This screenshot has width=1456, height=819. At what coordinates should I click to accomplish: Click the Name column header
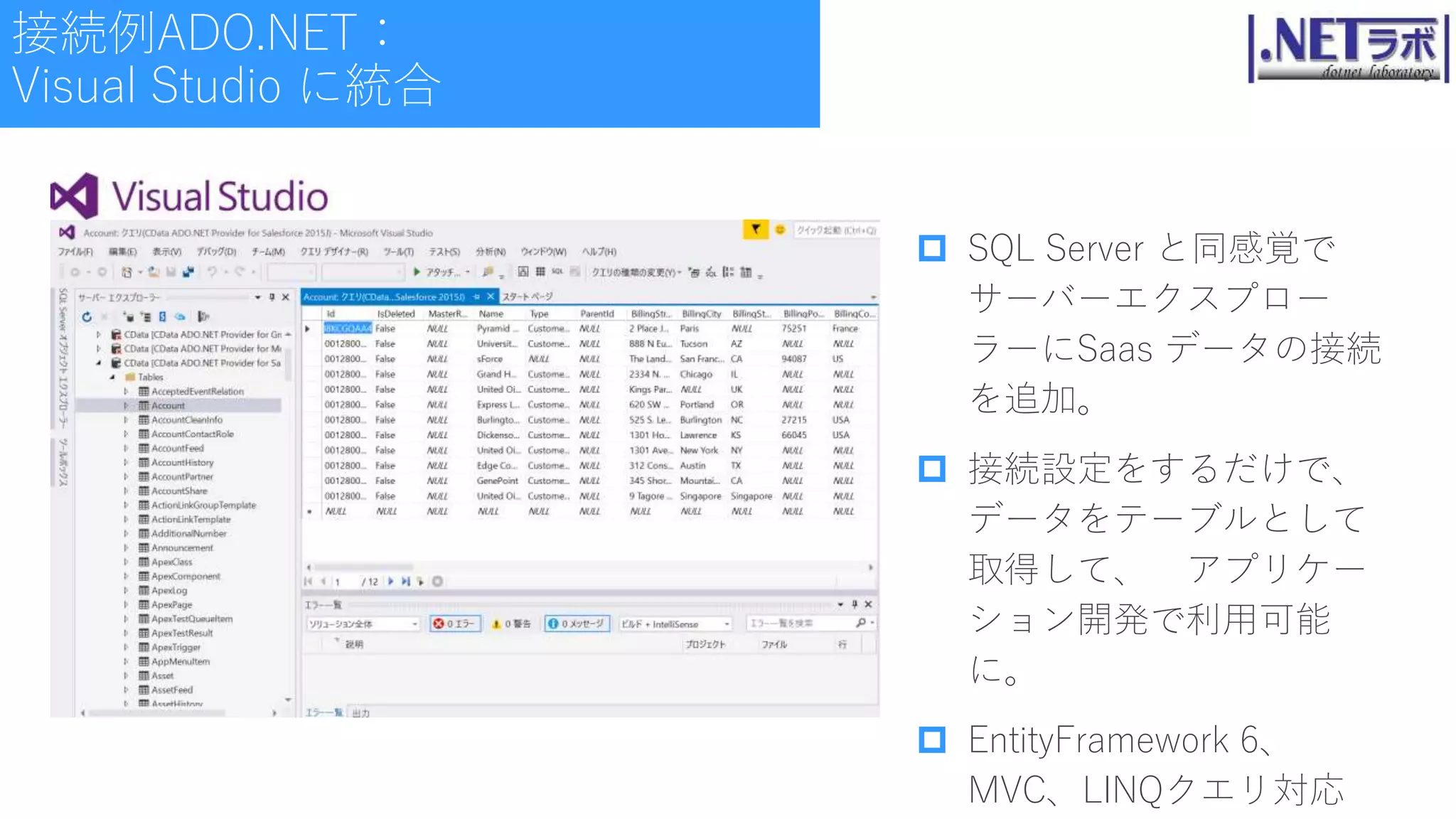tap(491, 314)
